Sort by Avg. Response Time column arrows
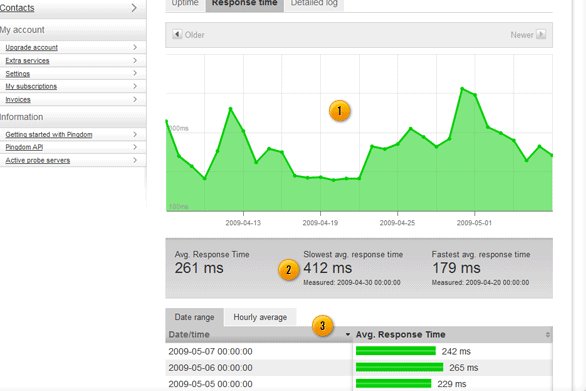This screenshot has width=586, height=391. pos(548,335)
